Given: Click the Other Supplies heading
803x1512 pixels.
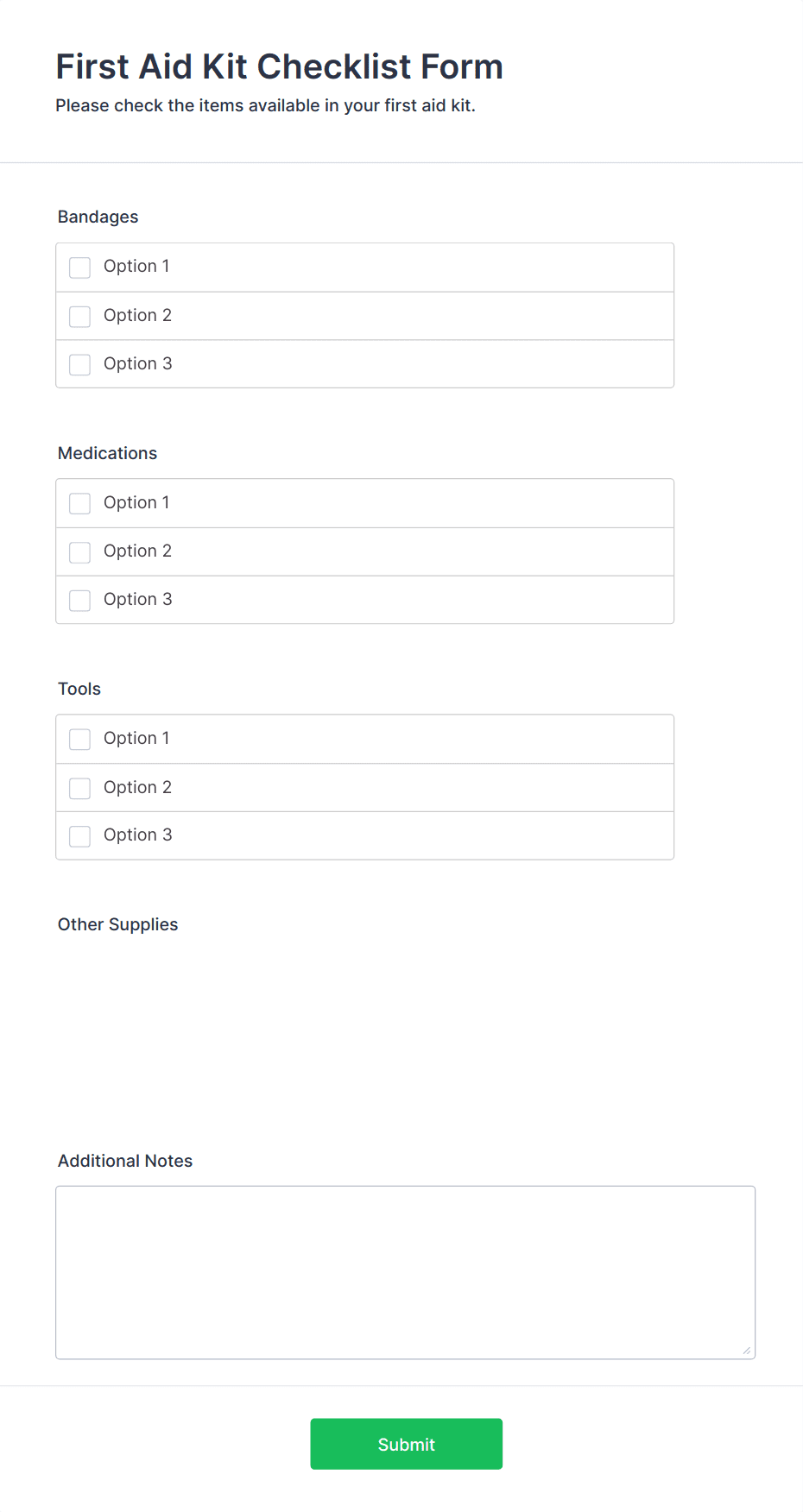Looking at the screenshot, I should pyautogui.click(x=117, y=924).
